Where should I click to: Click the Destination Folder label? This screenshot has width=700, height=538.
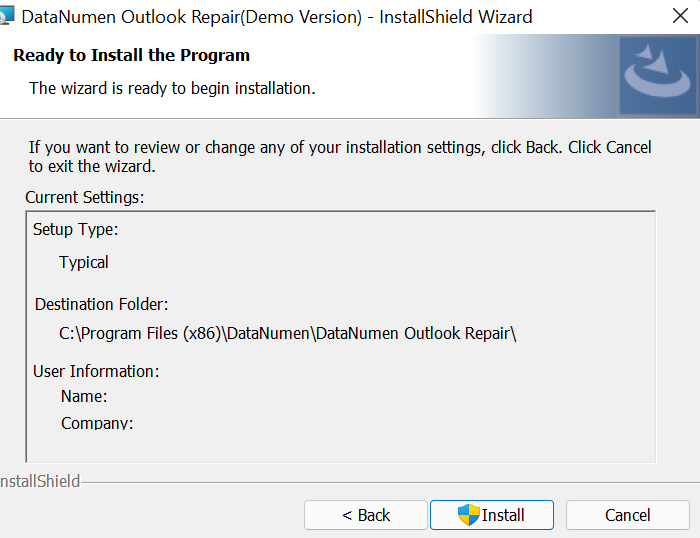pyautogui.click(x=101, y=304)
